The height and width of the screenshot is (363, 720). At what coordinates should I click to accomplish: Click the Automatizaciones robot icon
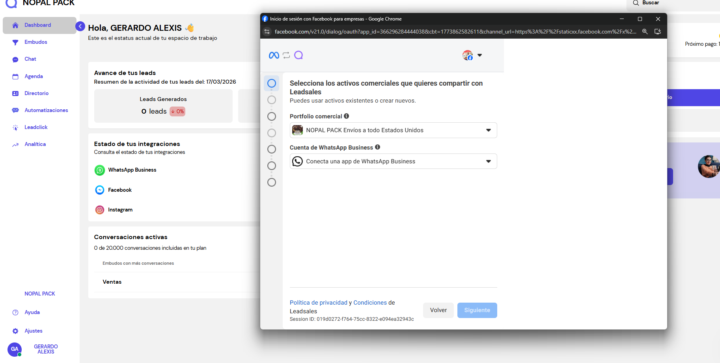pos(15,110)
